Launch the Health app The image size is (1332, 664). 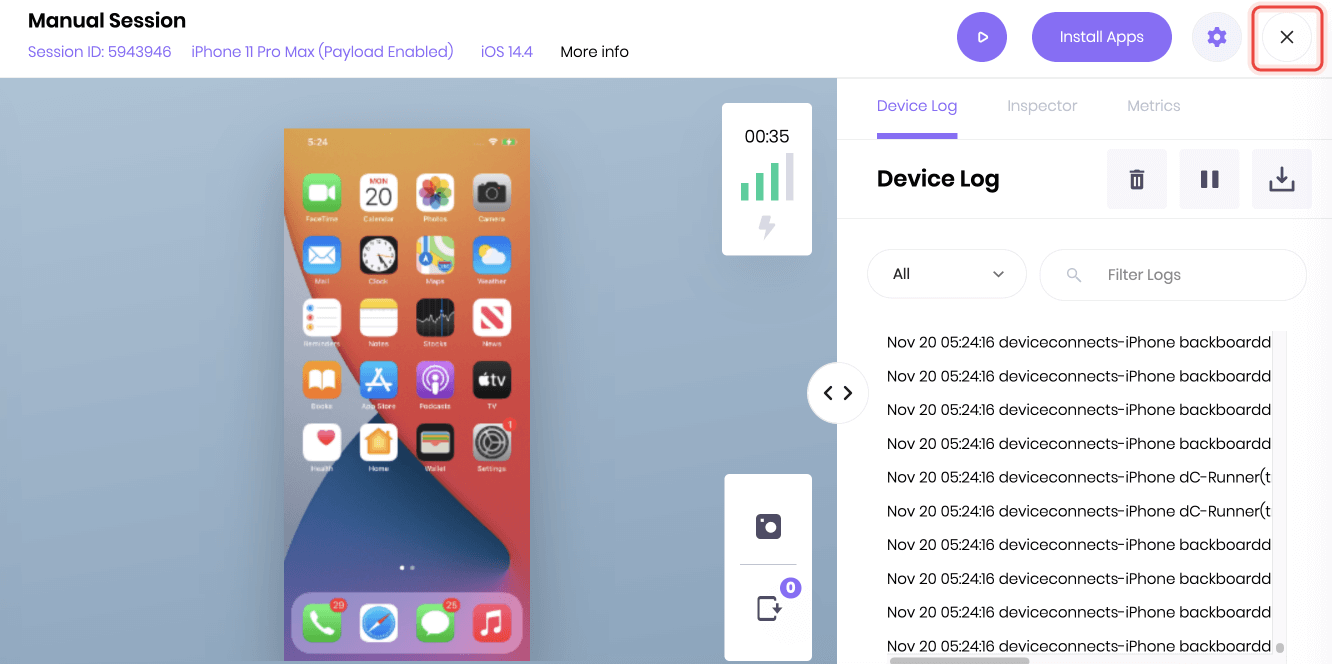[x=322, y=442]
